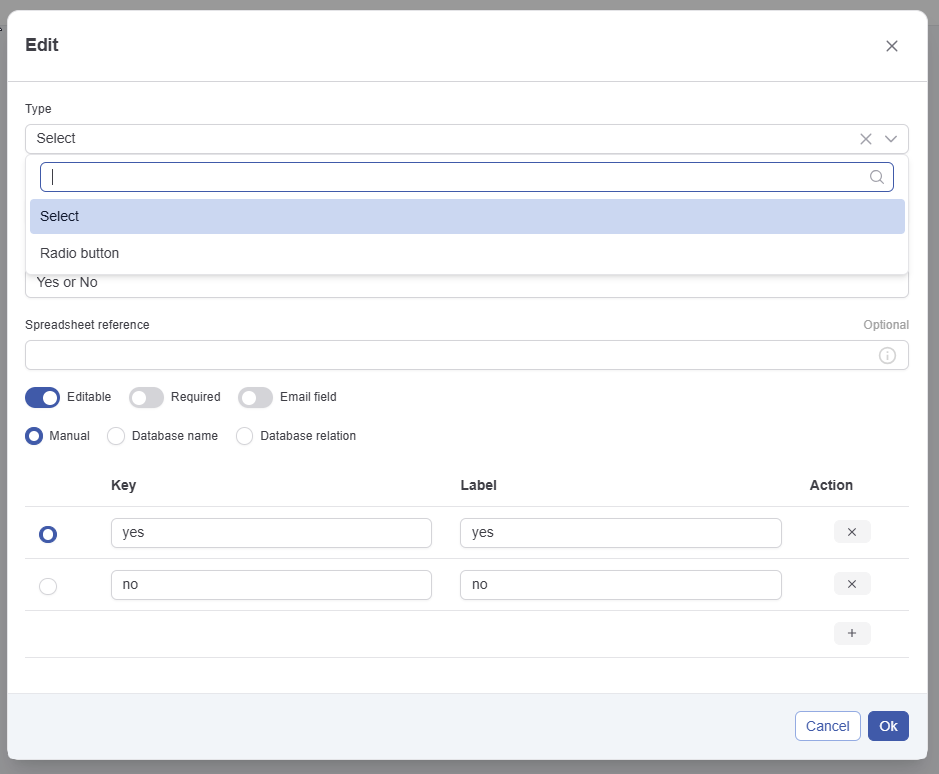The width and height of the screenshot is (939, 774).
Task: Toggle the Editable switch off
Action: point(43,397)
